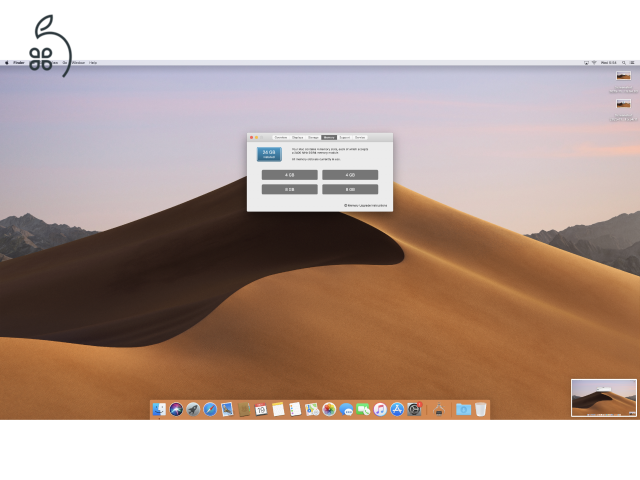Click the blue 24 GB installed memory icon
The height and width of the screenshot is (480, 640).
(269, 154)
